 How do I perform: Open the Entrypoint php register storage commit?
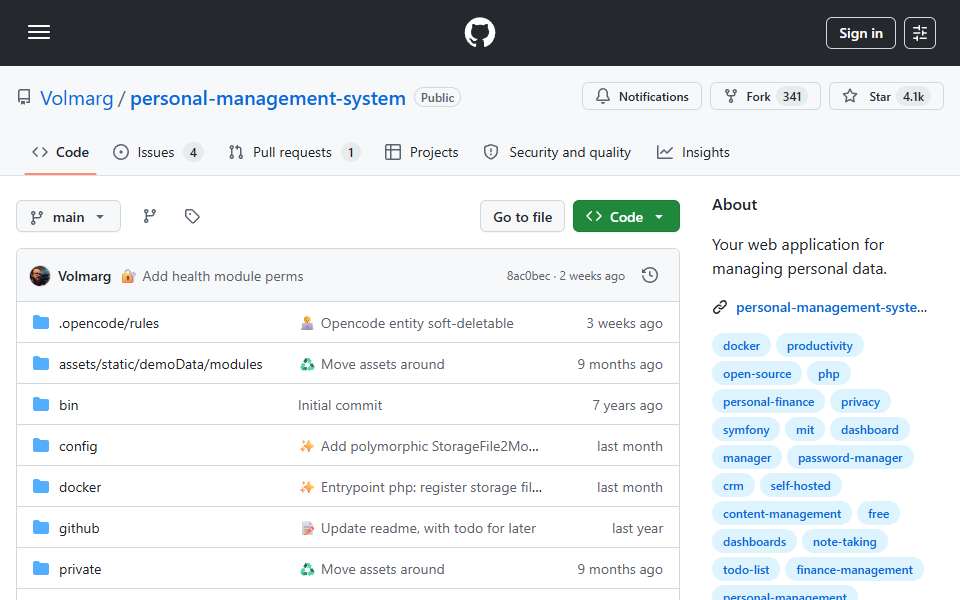[x=431, y=487]
